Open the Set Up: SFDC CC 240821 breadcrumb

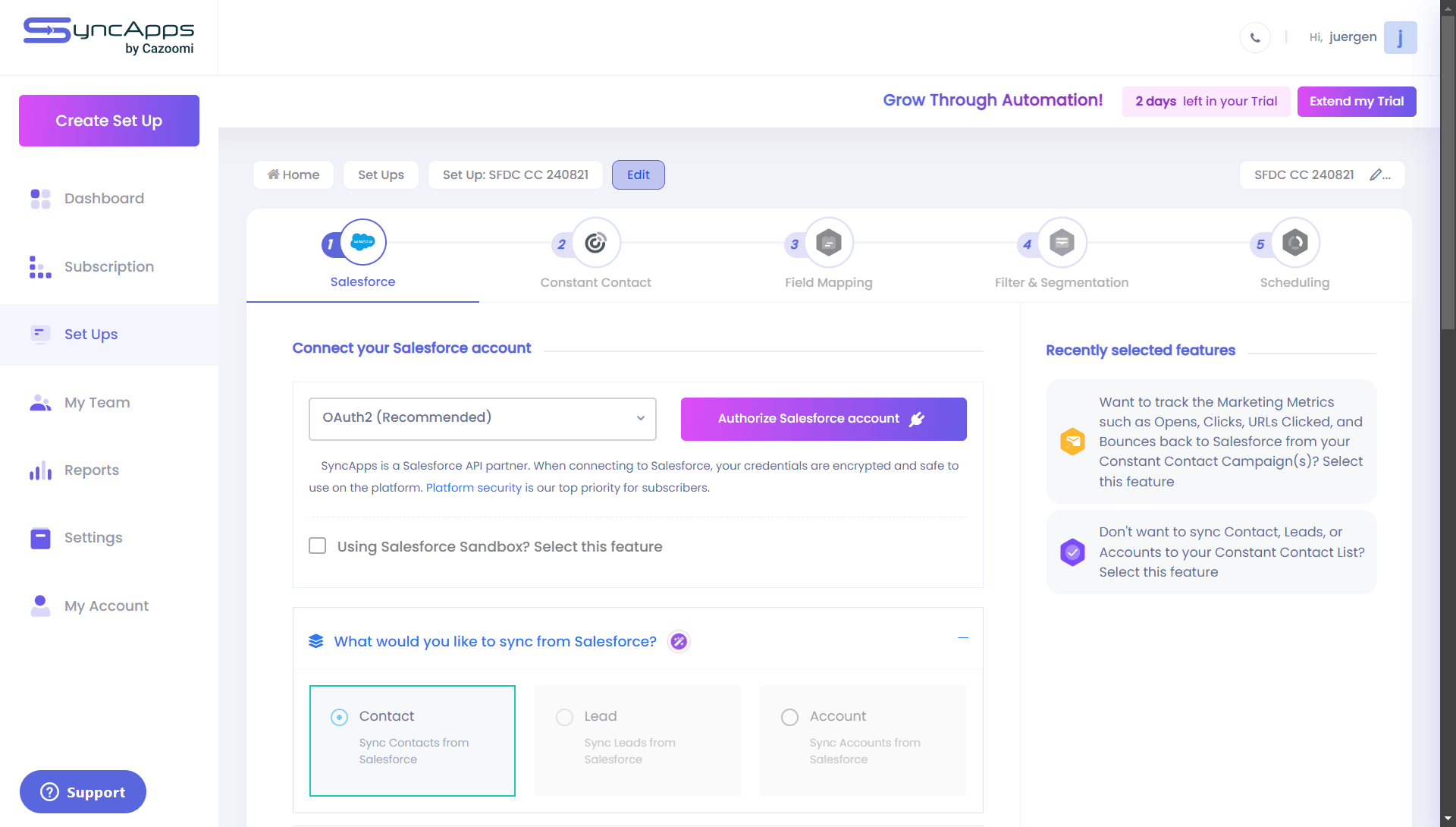click(516, 175)
